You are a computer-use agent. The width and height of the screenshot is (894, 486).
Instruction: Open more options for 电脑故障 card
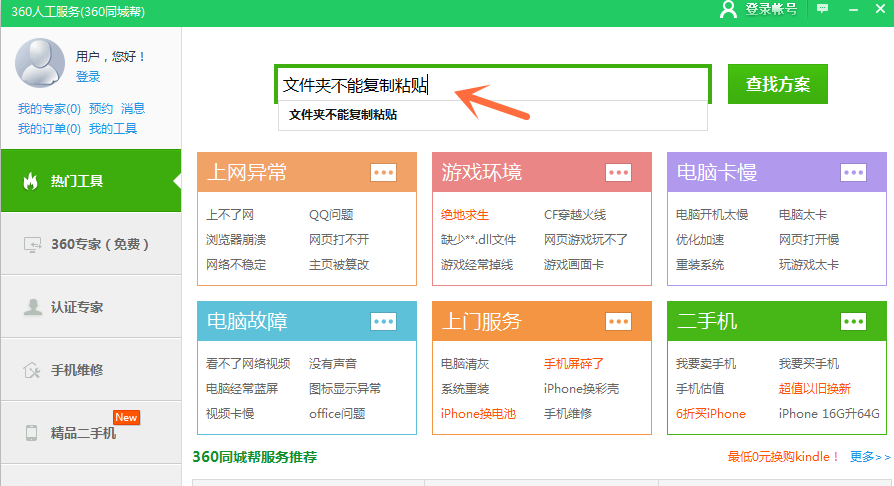tap(383, 322)
